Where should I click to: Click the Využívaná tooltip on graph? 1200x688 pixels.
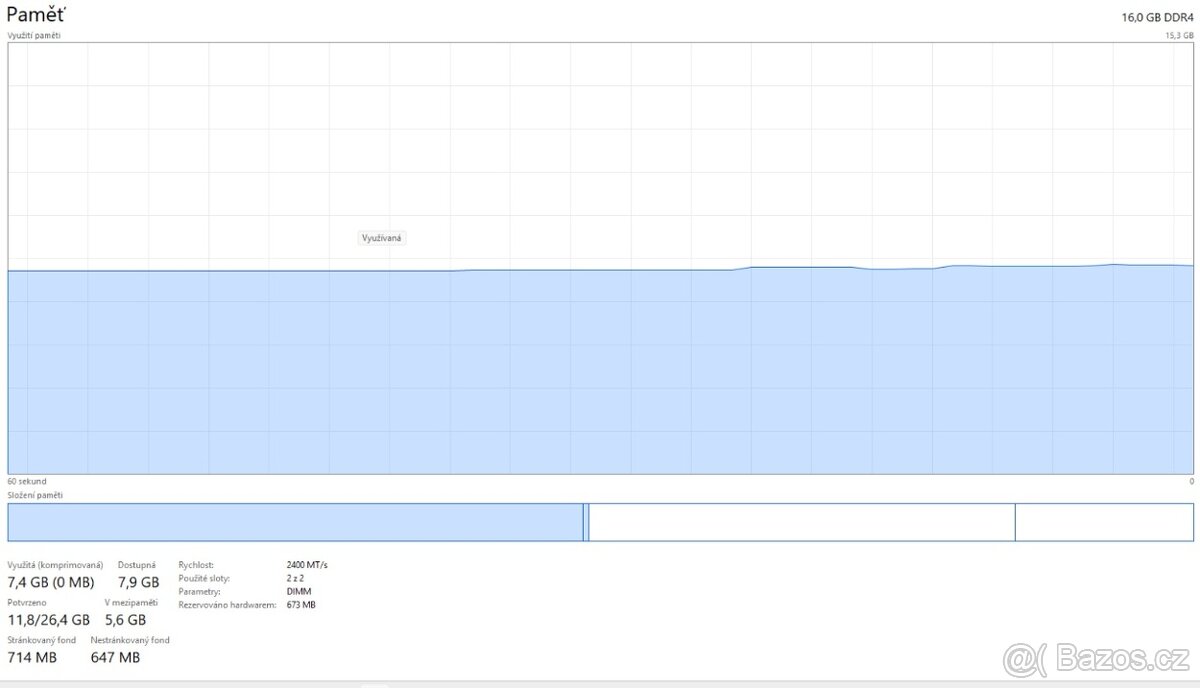point(382,238)
